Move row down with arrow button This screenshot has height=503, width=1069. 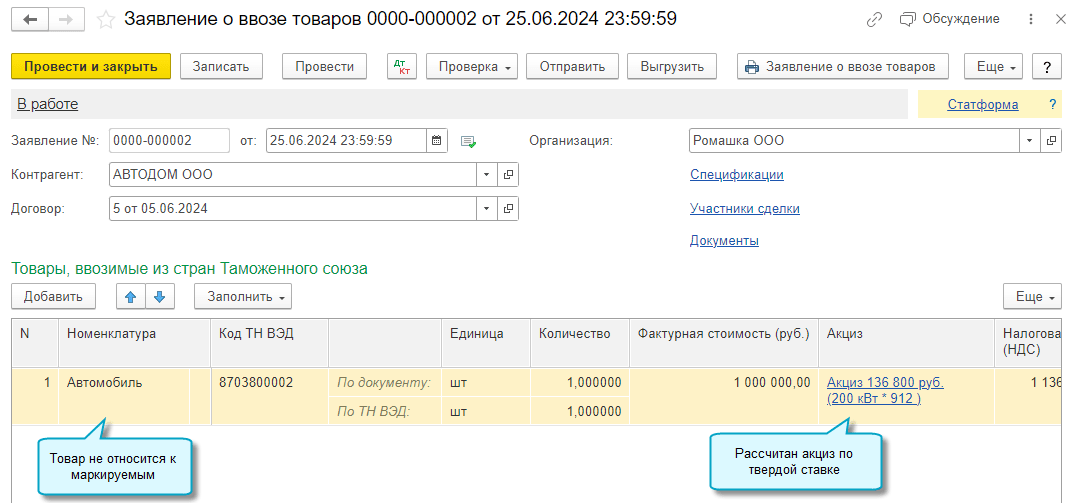tap(161, 296)
